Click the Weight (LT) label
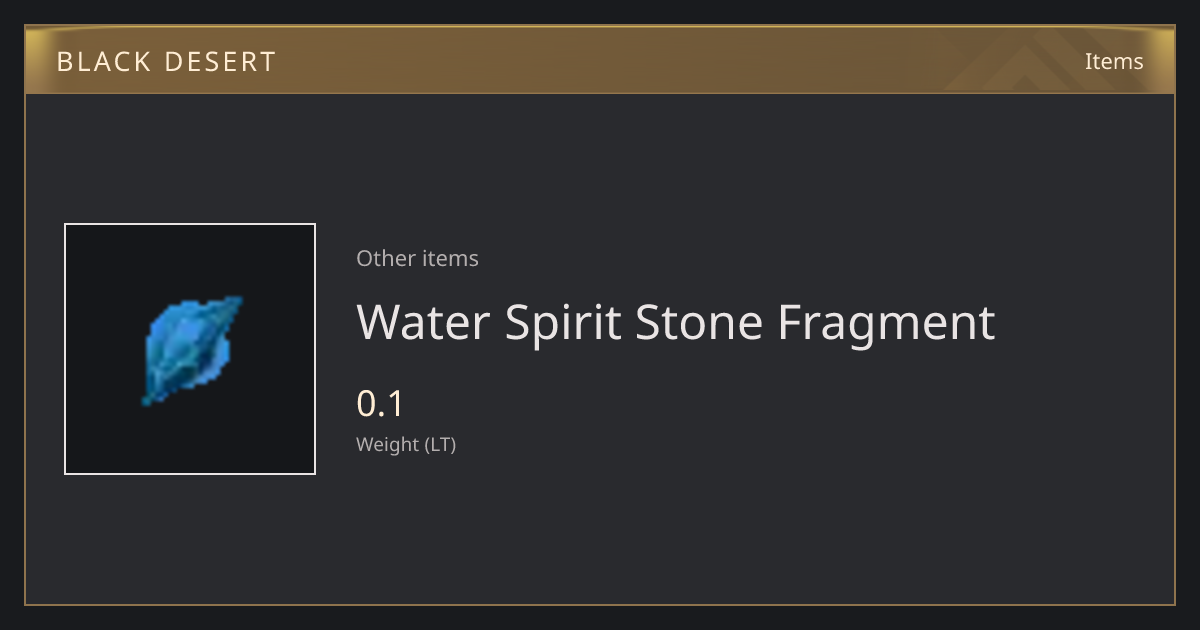This screenshot has width=1200, height=630. pyautogui.click(x=406, y=444)
